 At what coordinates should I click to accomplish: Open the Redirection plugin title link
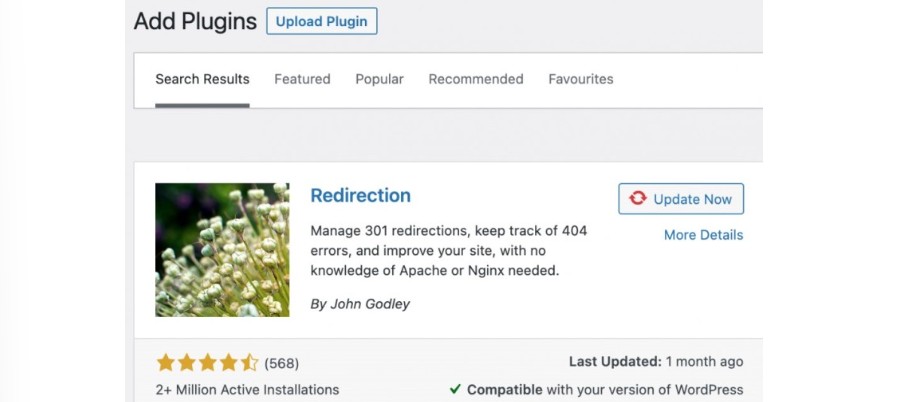(x=360, y=195)
